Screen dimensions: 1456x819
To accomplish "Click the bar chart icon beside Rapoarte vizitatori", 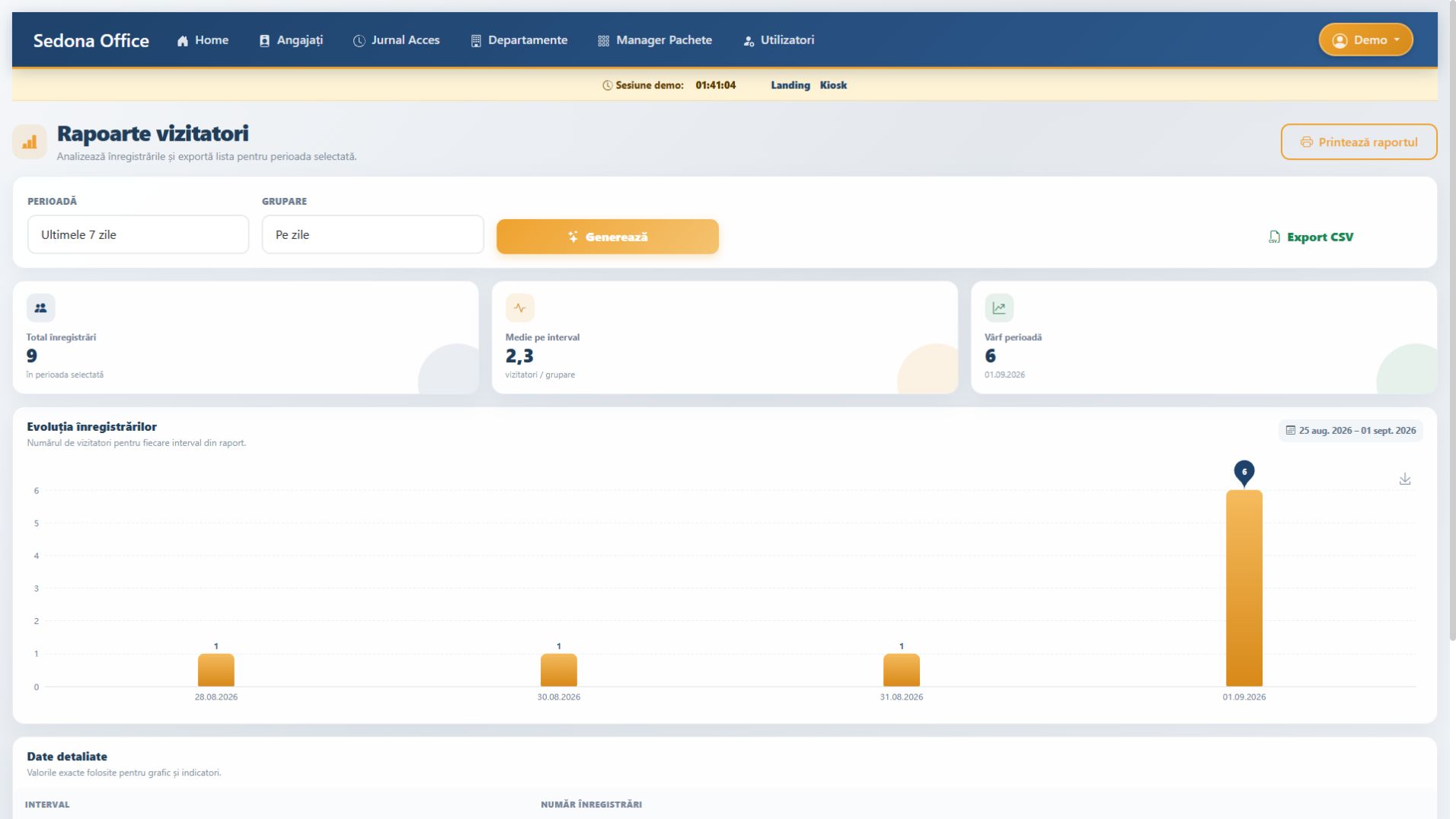I will (x=30, y=142).
